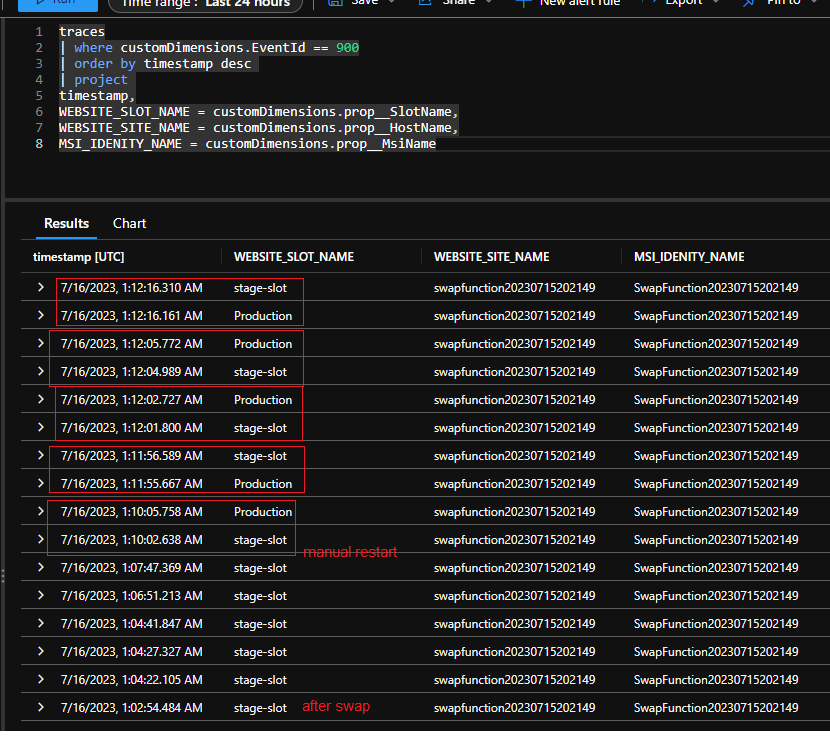Open the Time range Last 24 hours selector
Screen dimensions: 830x740
pyautogui.click(x=204, y=5)
